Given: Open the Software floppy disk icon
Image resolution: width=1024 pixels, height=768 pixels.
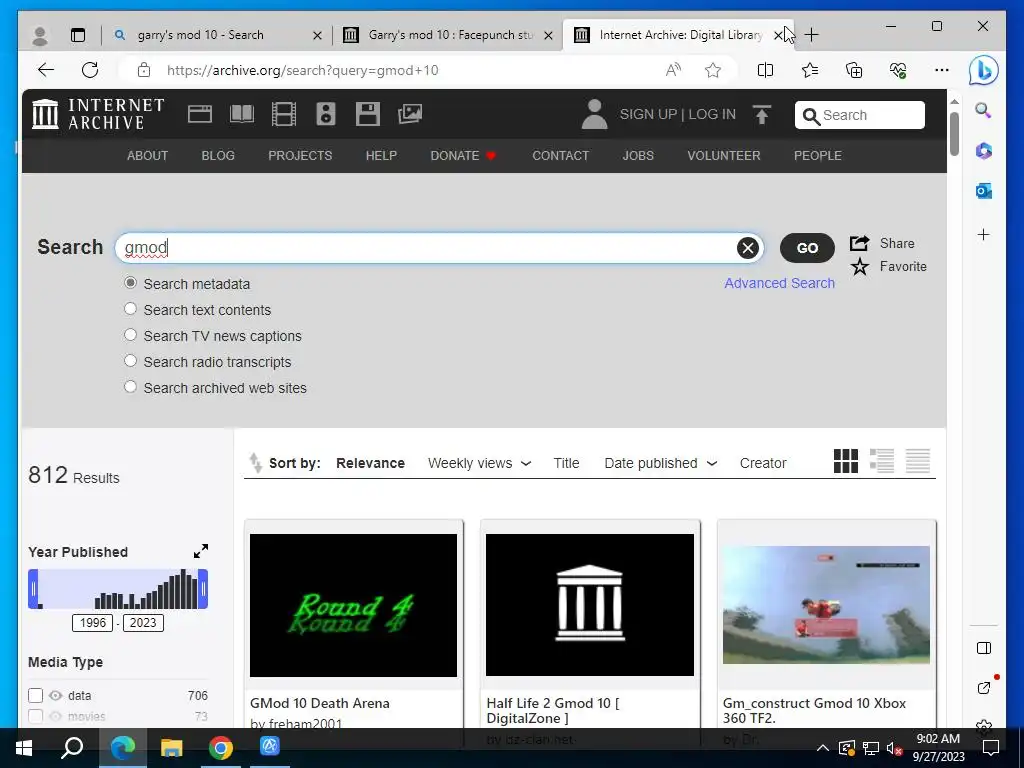Looking at the screenshot, I should pyautogui.click(x=368, y=114).
